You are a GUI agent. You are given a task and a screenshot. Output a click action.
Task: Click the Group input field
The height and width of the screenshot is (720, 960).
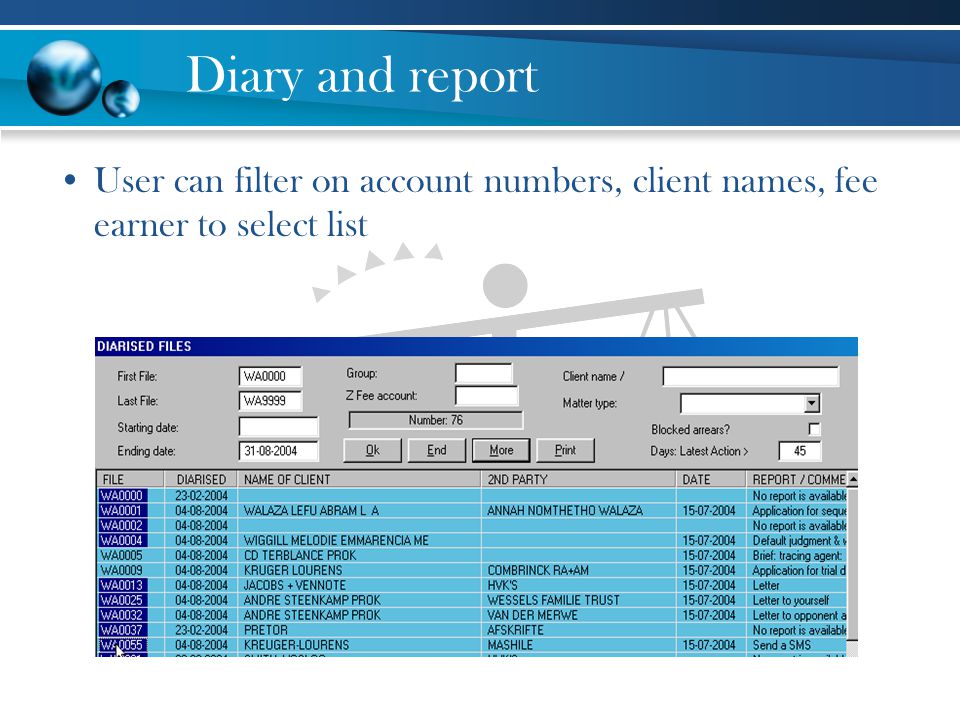click(x=484, y=373)
